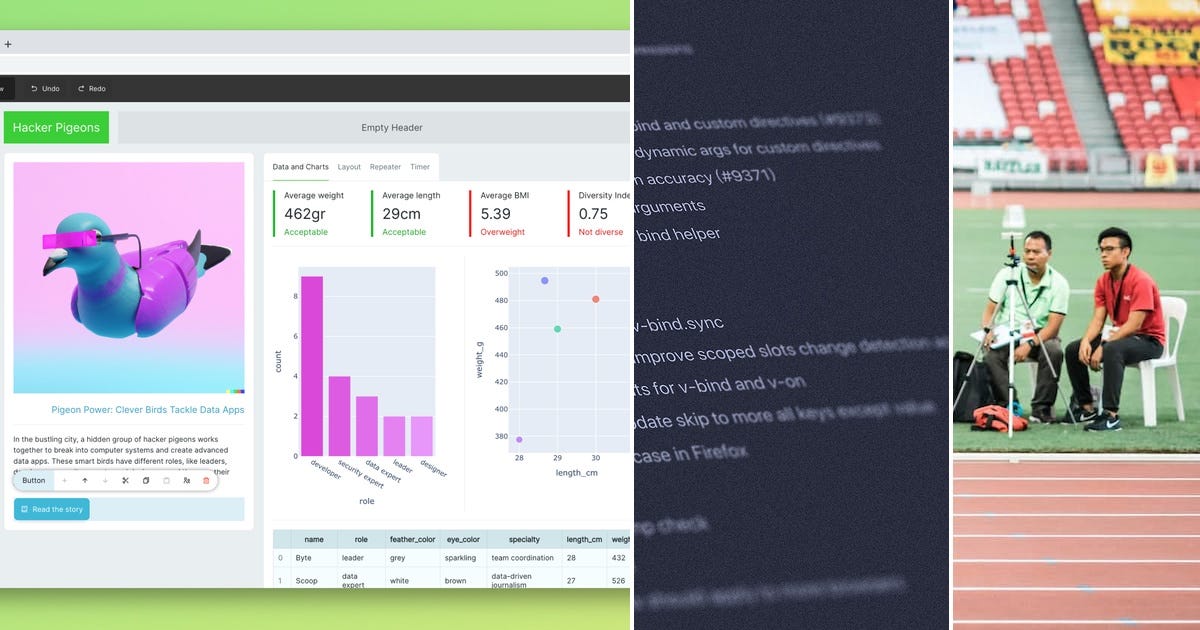The width and height of the screenshot is (1200, 630).
Task: Click the Redo icon in the top toolbar
Action: pyautogui.click(x=91, y=88)
